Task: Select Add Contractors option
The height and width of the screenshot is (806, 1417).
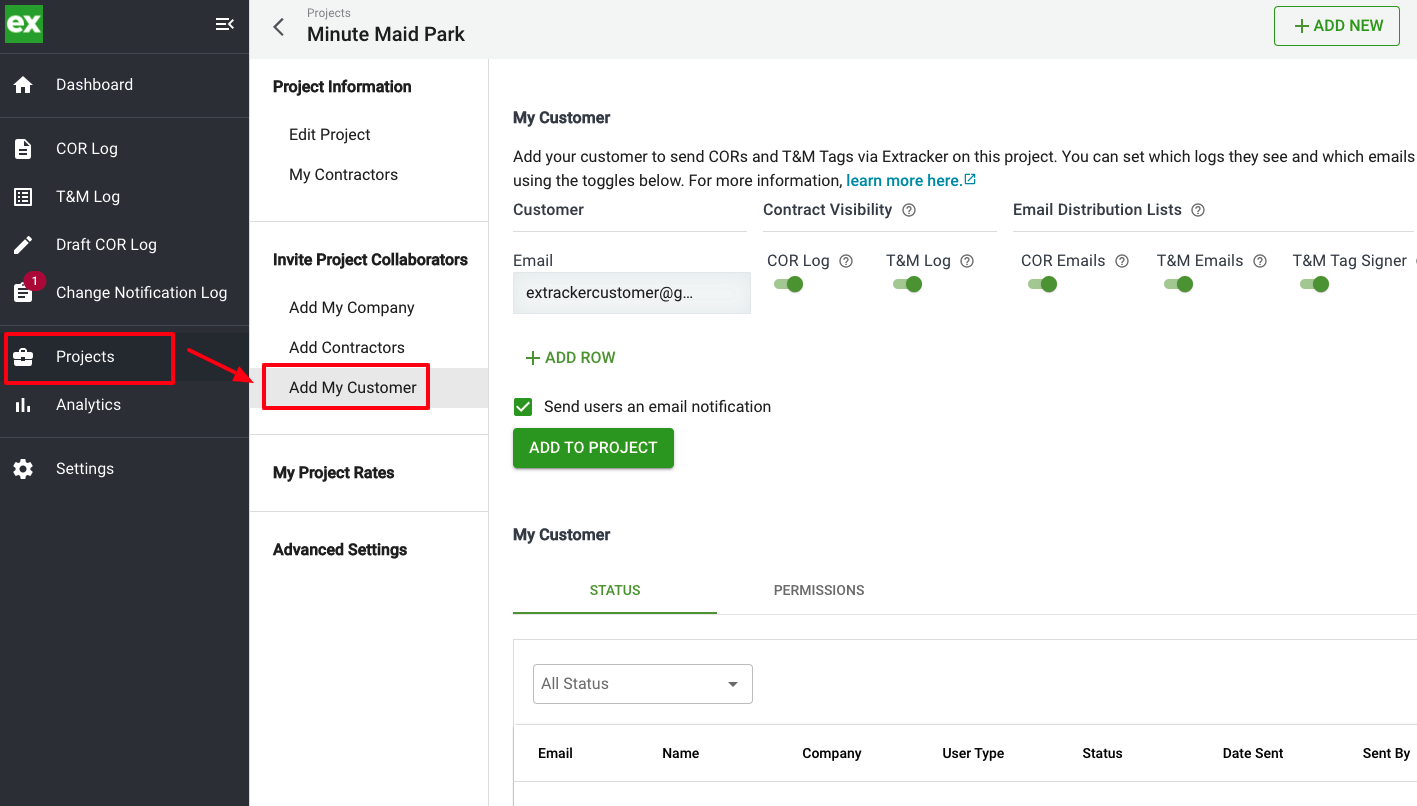Action: coord(347,348)
